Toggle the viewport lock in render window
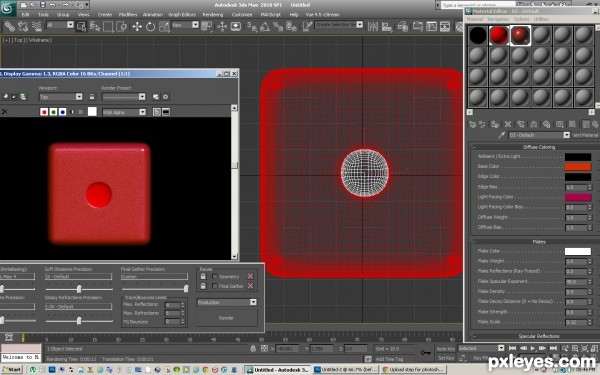The image size is (600, 375). coord(92,97)
